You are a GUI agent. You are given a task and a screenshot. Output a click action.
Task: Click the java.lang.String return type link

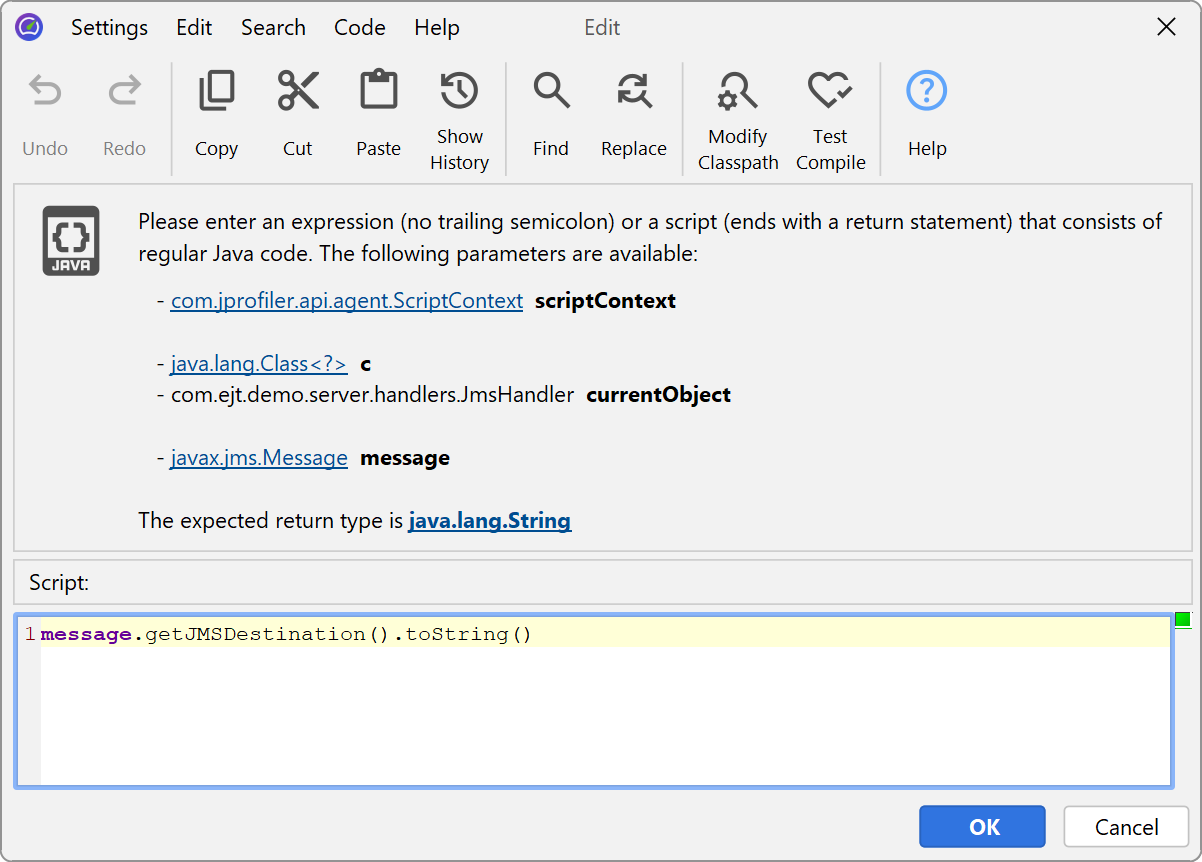pos(489,521)
